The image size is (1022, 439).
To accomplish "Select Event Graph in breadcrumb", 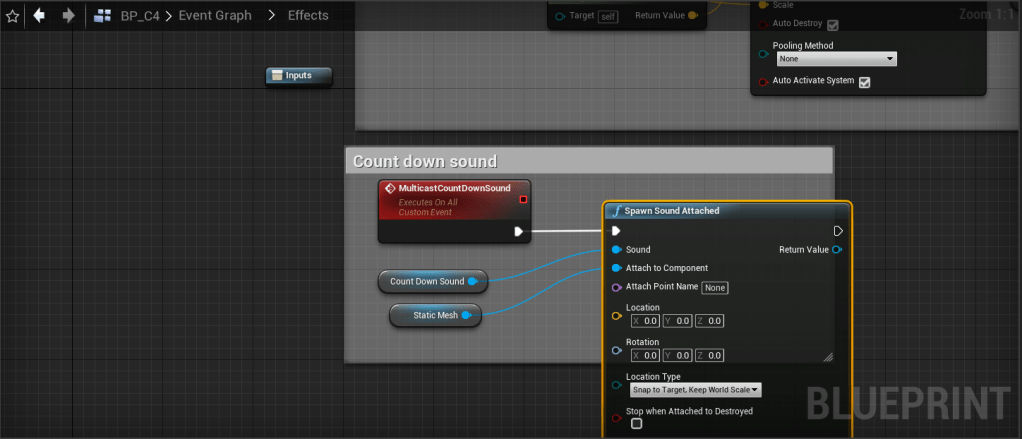I will (x=215, y=15).
